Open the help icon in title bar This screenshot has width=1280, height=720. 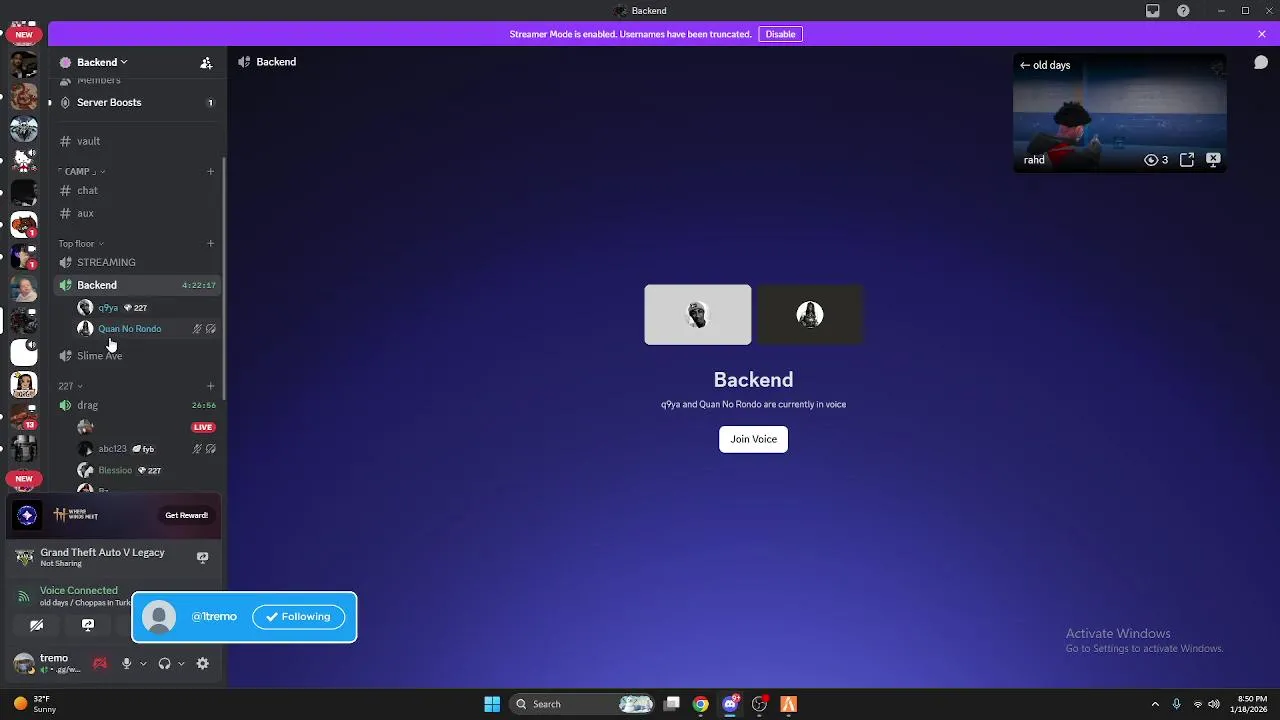tap(1184, 11)
